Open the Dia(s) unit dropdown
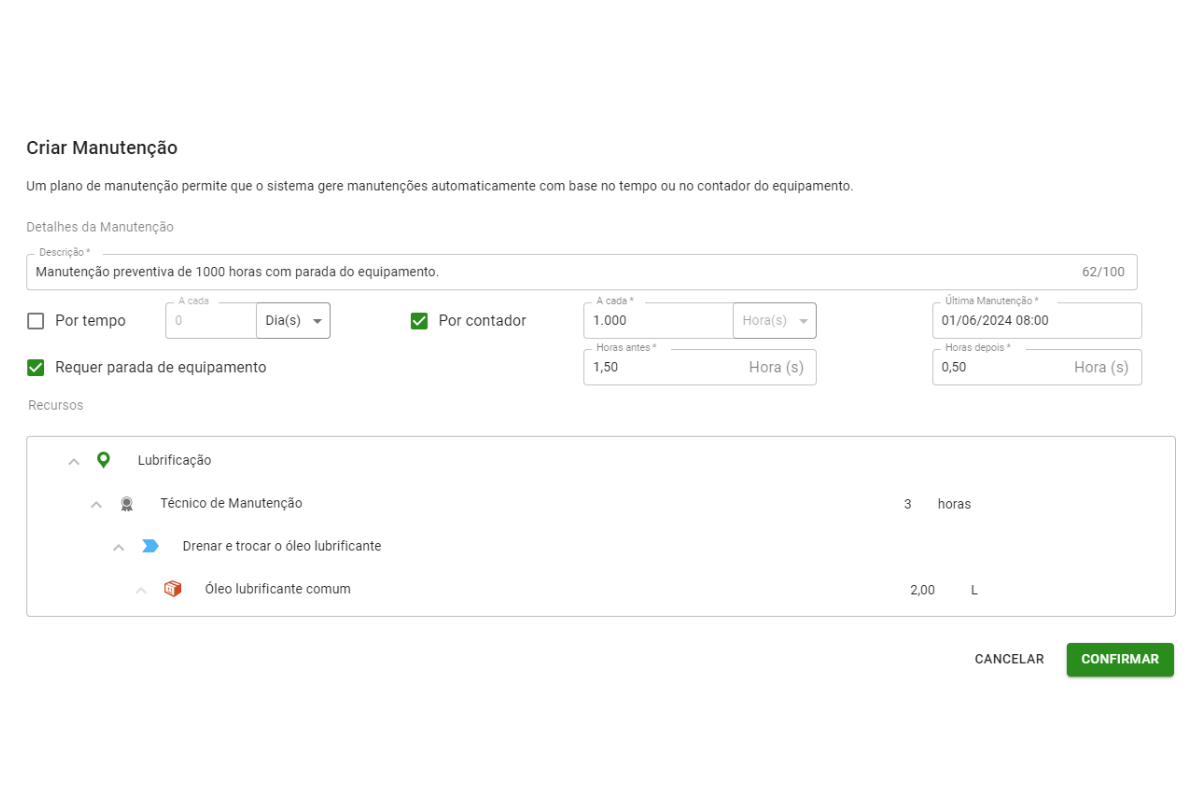The width and height of the screenshot is (1200, 801). click(x=293, y=321)
